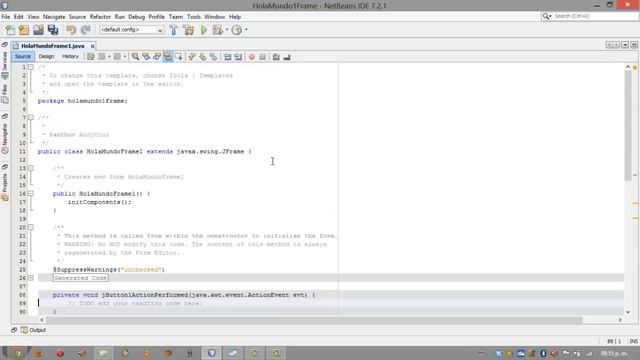The height and width of the screenshot is (360, 640).
Task: Open the Refactor menu
Action: pyautogui.click(x=100, y=17)
